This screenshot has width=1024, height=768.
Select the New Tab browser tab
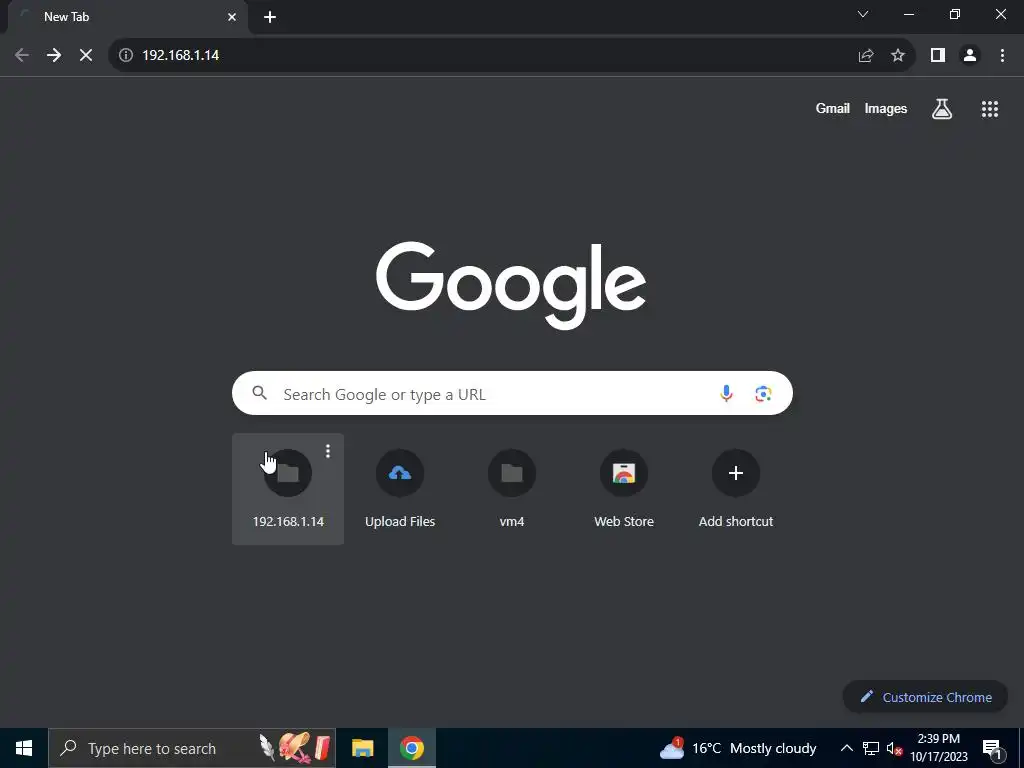pyautogui.click(x=127, y=17)
